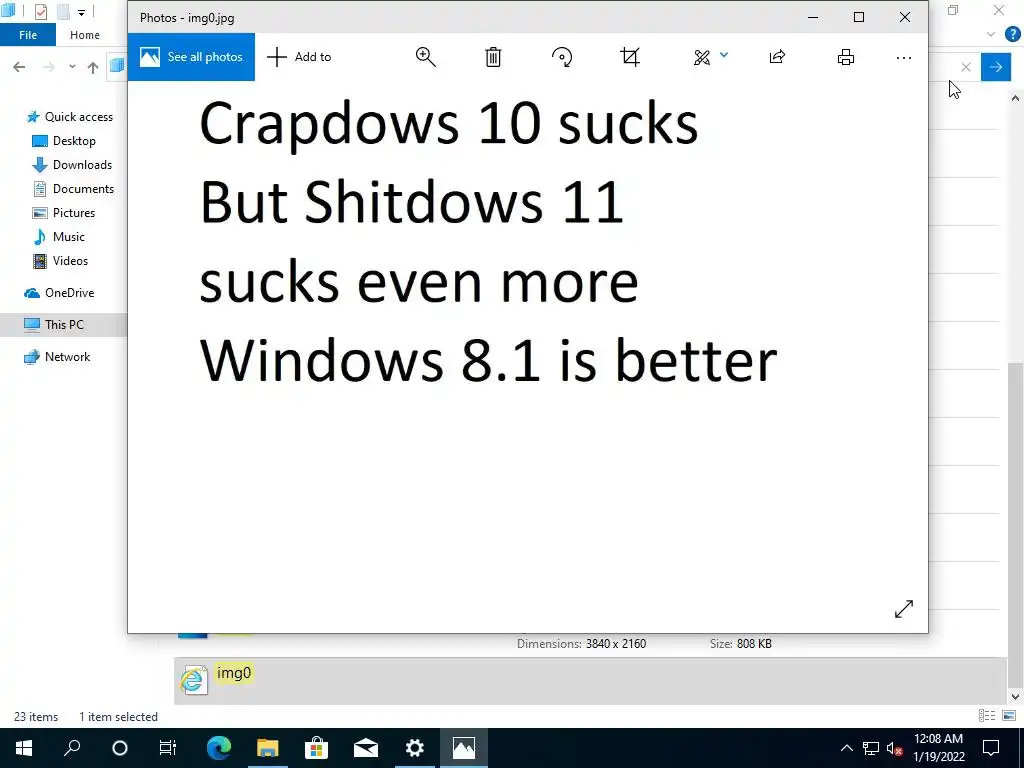Image resolution: width=1024 pixels, height=768 pixels.
Task: Click See all photos button
Action: click(x=191, y=57)
